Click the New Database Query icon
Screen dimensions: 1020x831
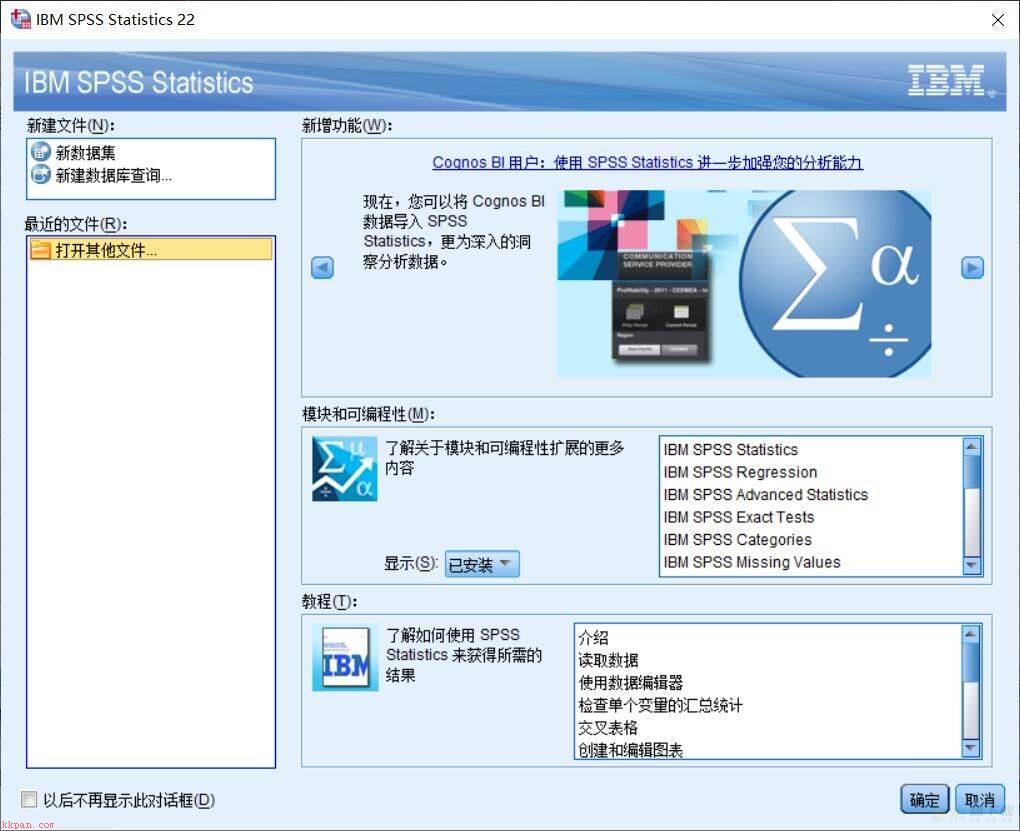[x=40, y=174]
